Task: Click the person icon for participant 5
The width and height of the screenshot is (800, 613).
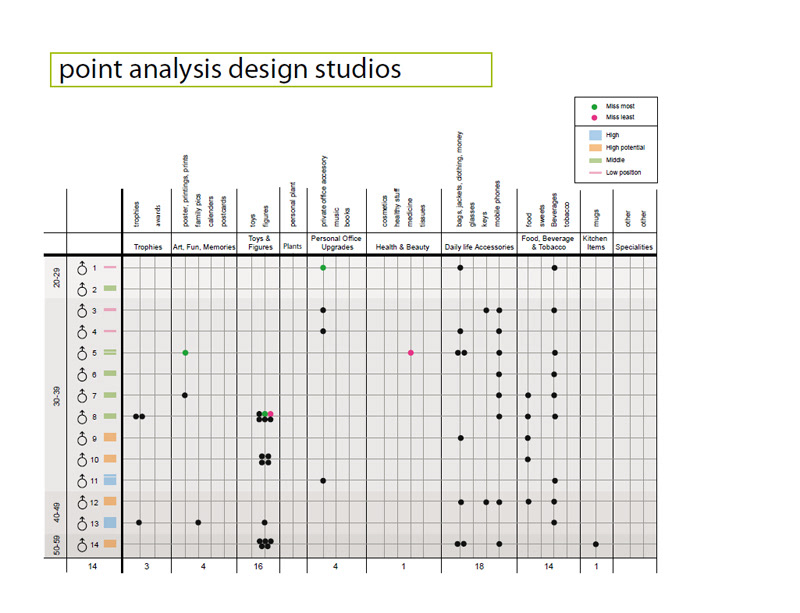Action: coord(82,353)
